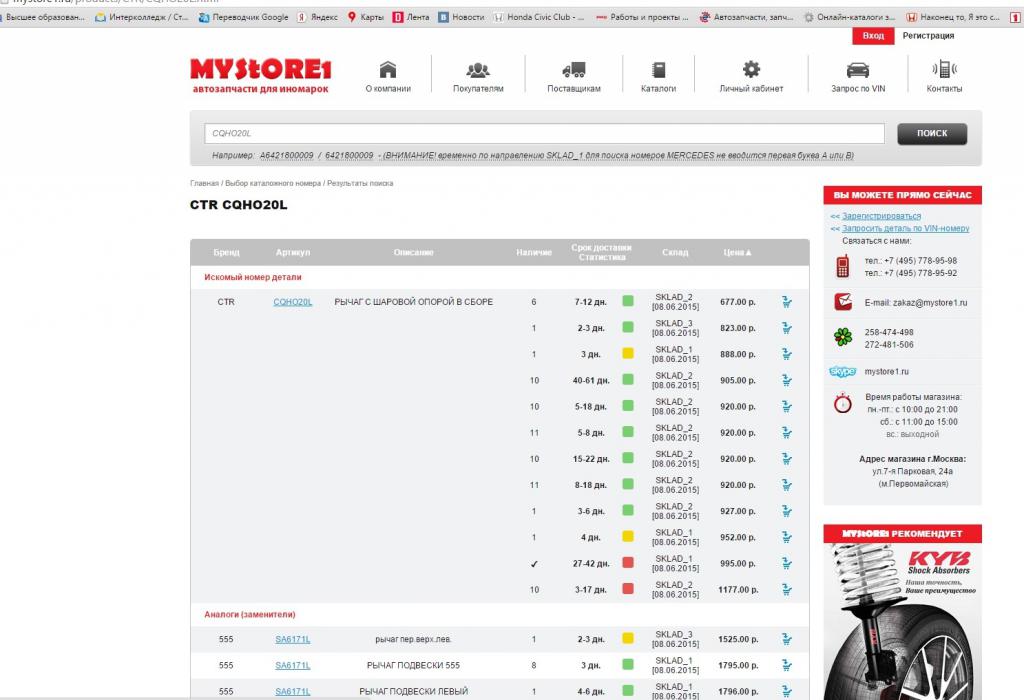1024x700 pixels.
Task: Add the 677.00 р. offer to cart
Action: pyautogui.click(x=787, y=302)
